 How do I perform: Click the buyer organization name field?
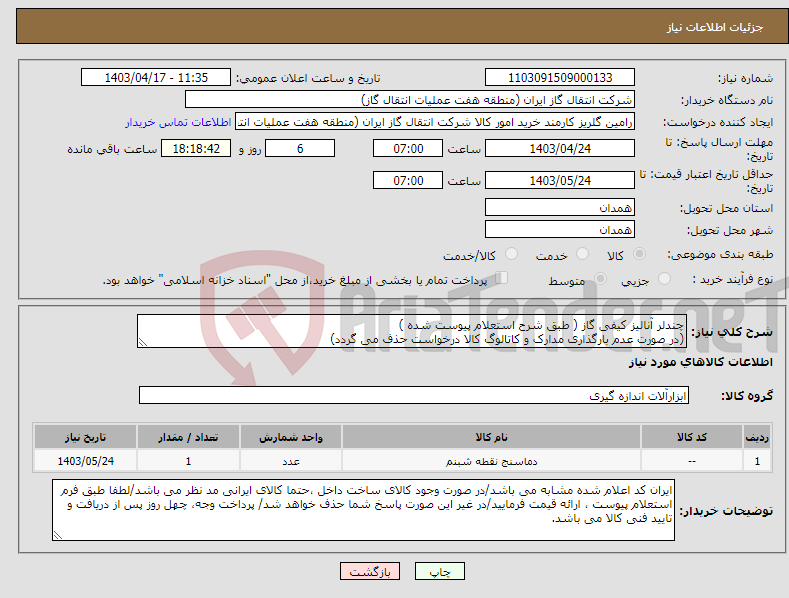click(410, 100)
